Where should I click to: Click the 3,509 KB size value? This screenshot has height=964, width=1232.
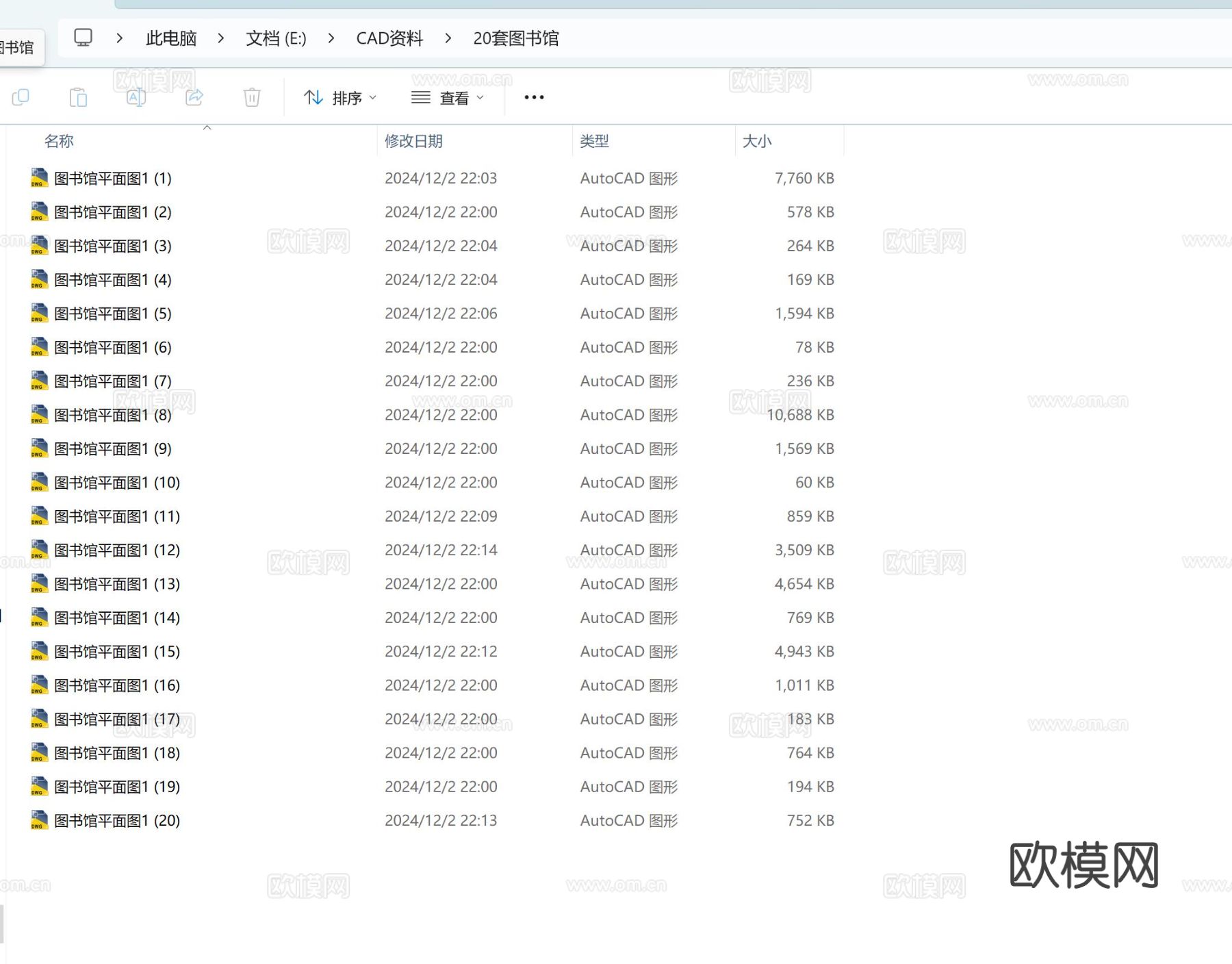click(804, 550)
